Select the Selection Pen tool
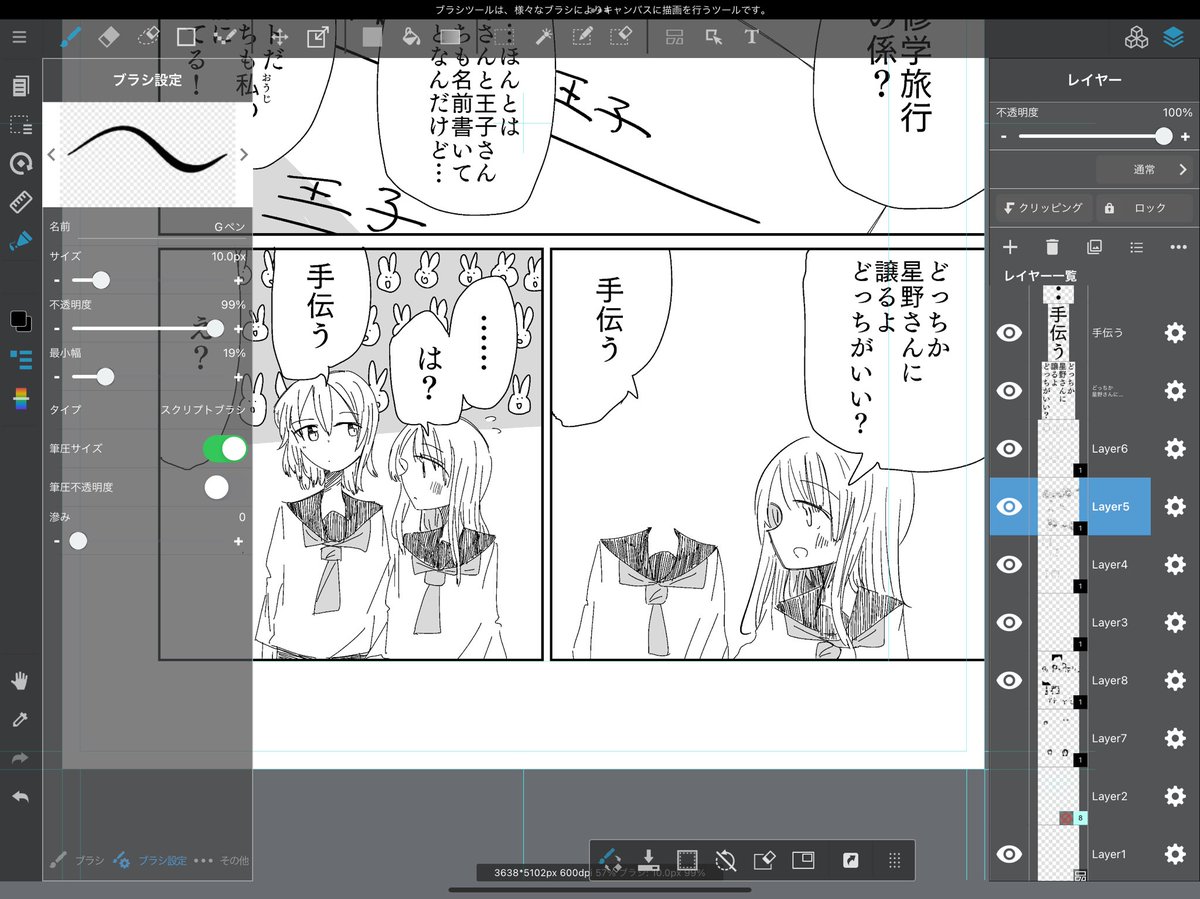The image size is (1200, 899). coord(582,37)
